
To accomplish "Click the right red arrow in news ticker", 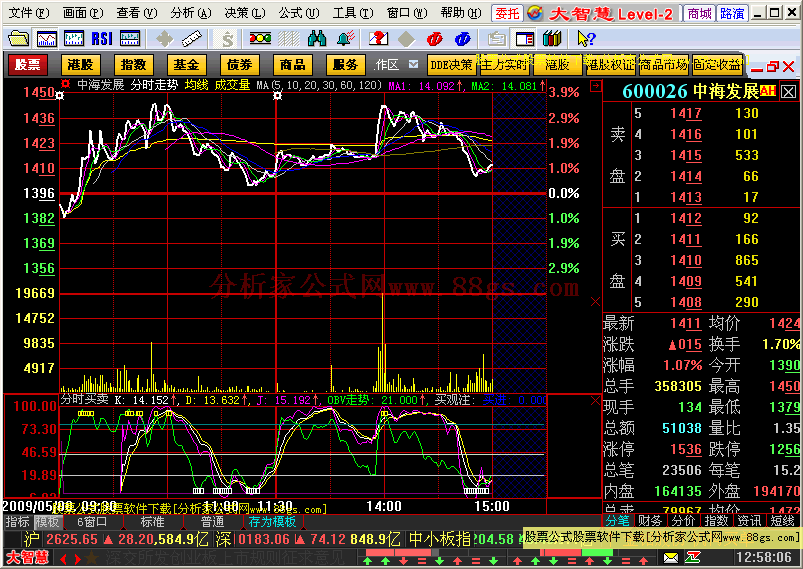I will click(77, 559).
